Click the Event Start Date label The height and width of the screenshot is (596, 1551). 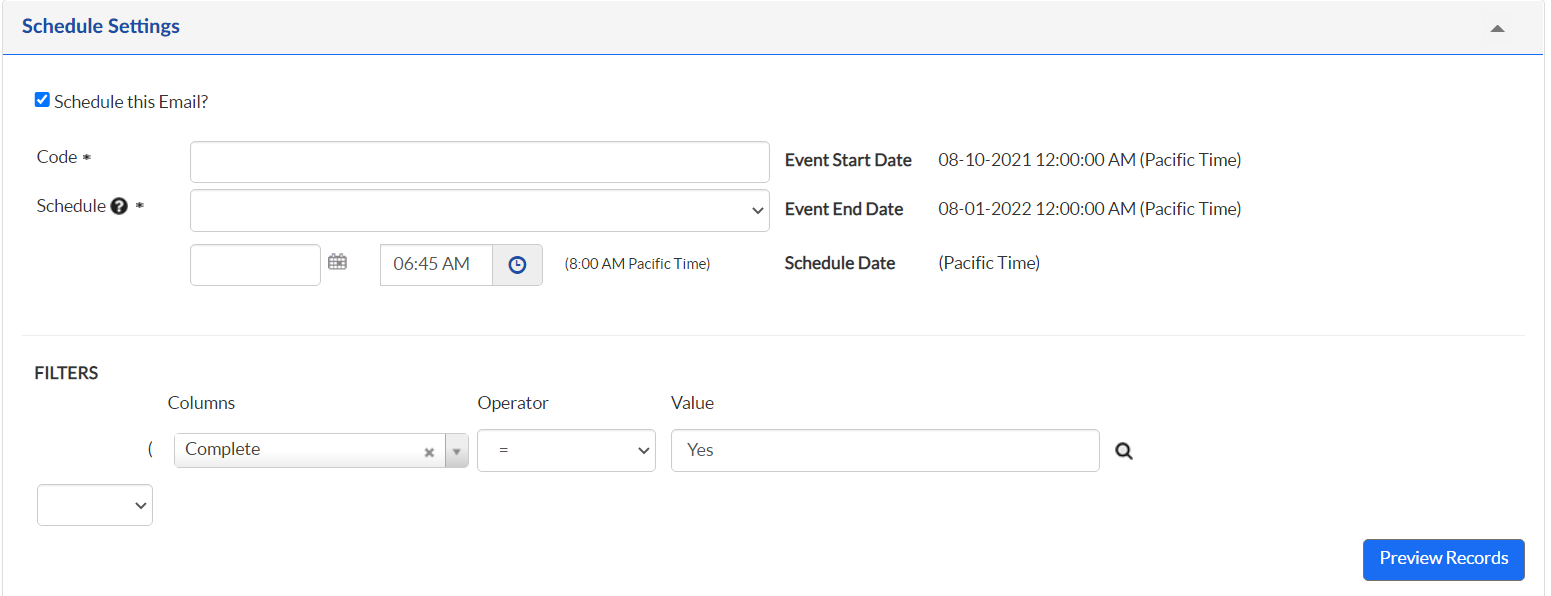coord(848,160)
